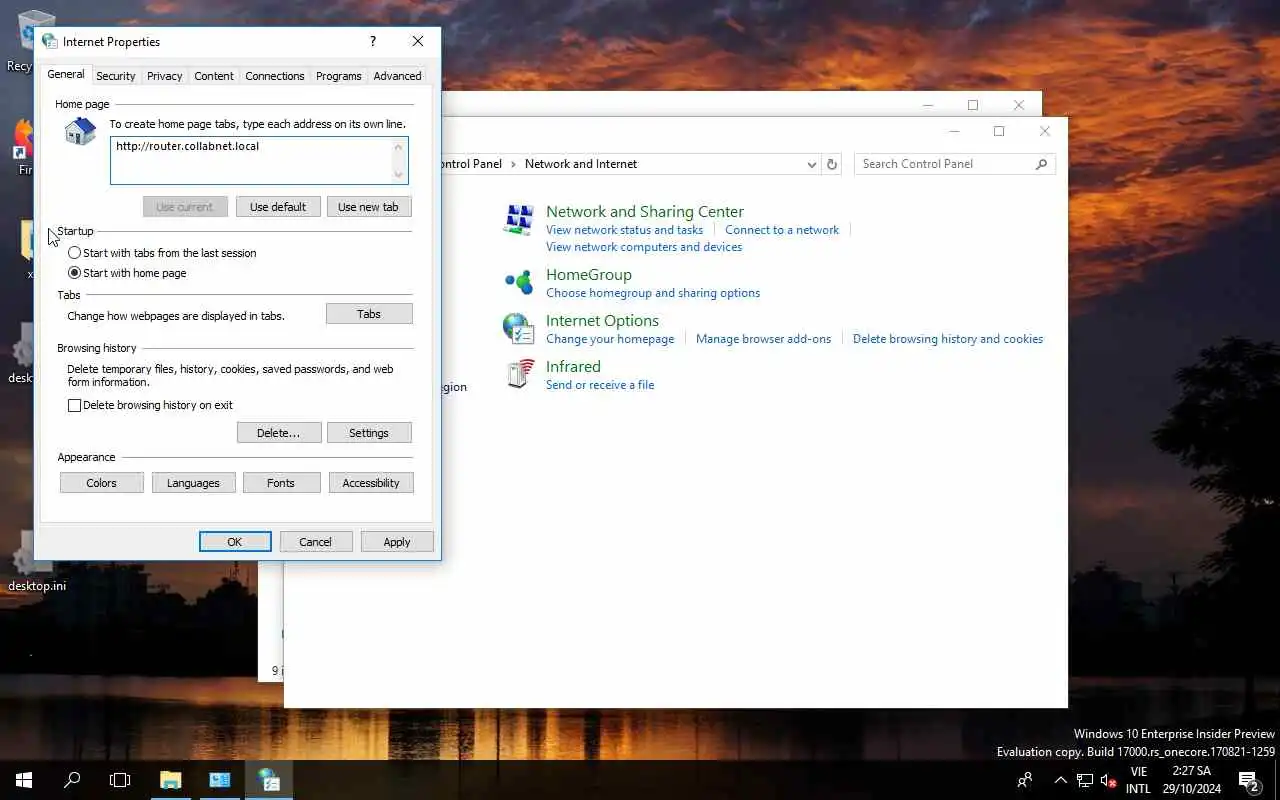
Task: Click the home page box up scroll arrow
Action: [x=399, y=147]
